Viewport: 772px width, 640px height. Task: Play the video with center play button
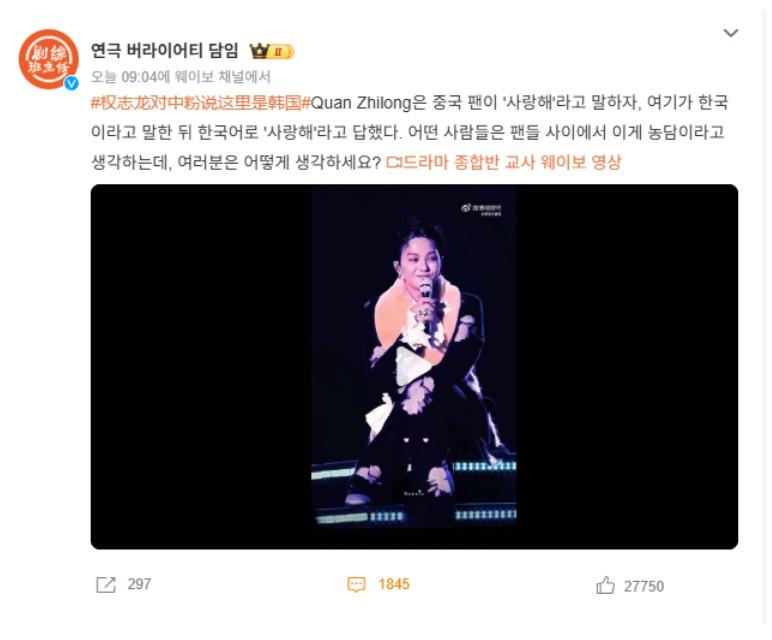(x=413, y=366)
